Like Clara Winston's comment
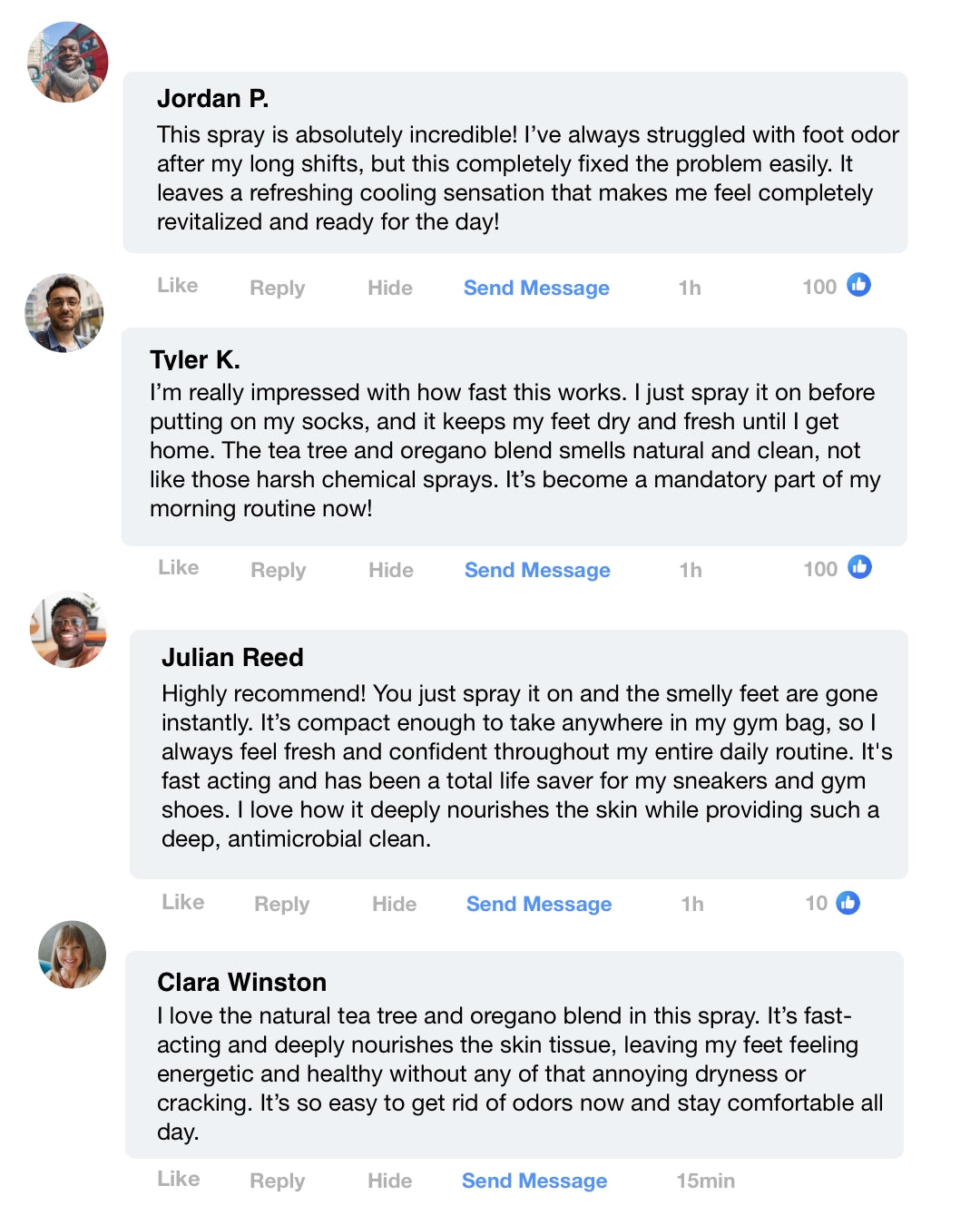The height and width of the screenshot is (1225, 980). pos(178,1179)
